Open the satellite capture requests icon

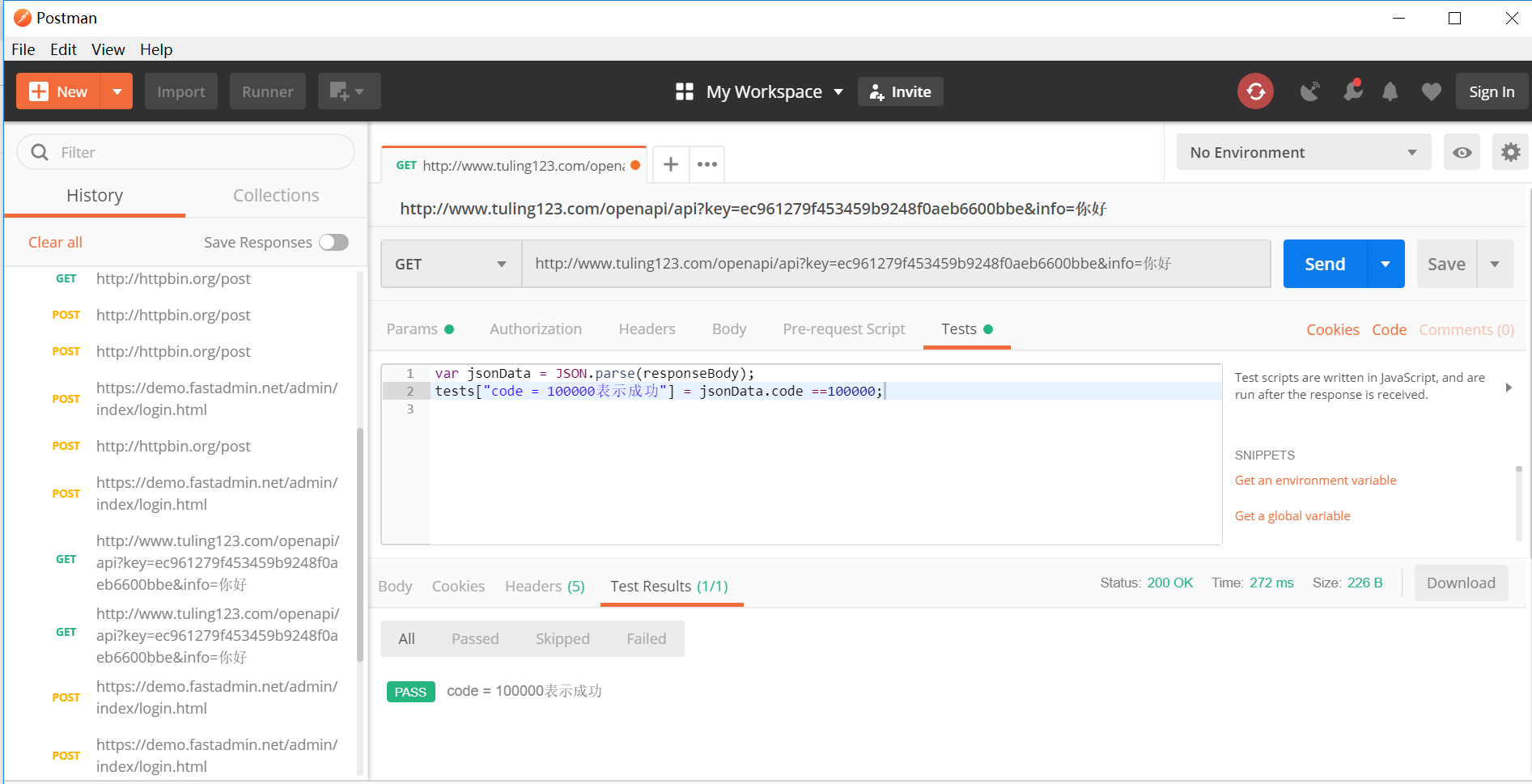click(x=1309, y=91)
